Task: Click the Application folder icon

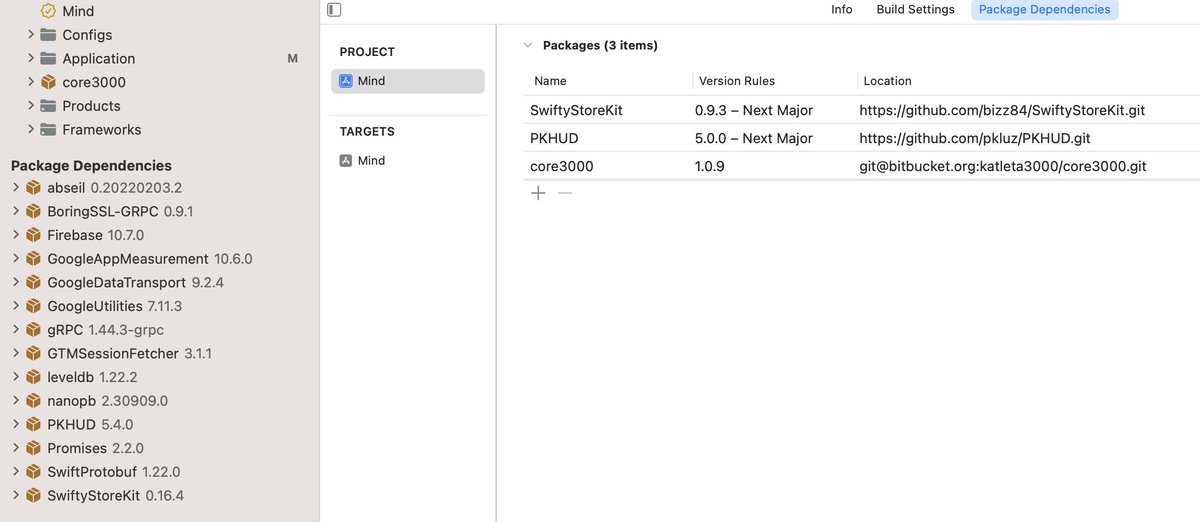Action: 48,58
